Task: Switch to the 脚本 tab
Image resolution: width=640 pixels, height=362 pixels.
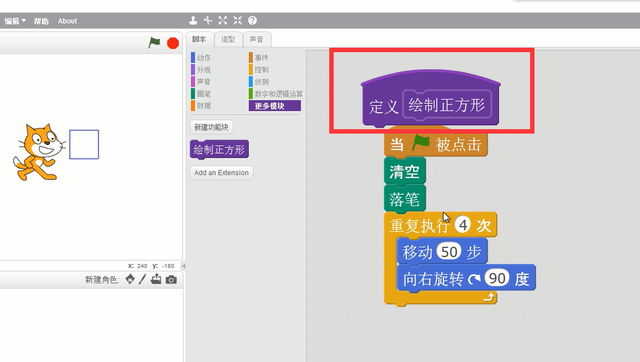Action: click(x=200, y=39)
